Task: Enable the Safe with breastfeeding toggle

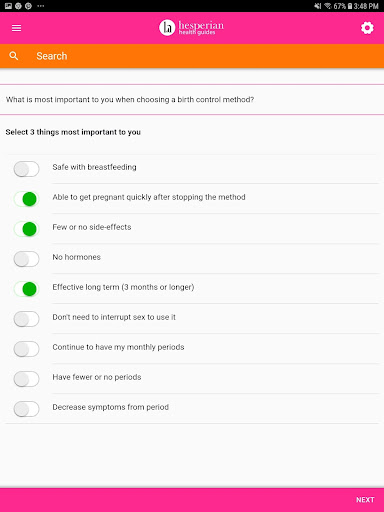Action: tap(26, 169)
